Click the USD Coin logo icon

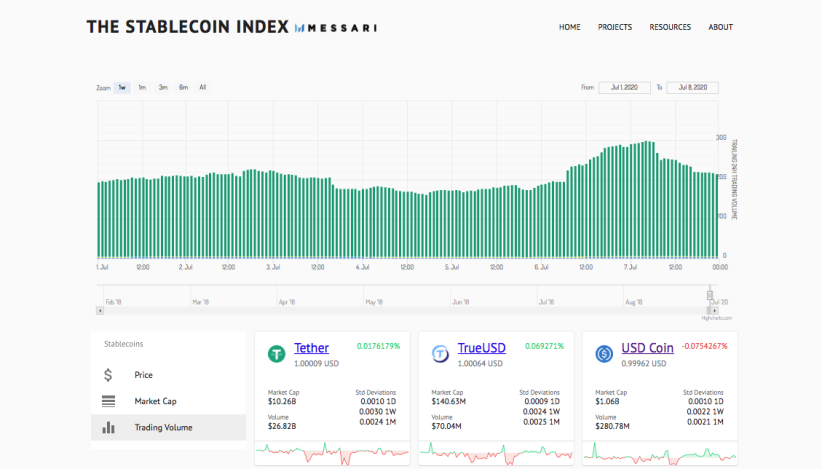[x=604, y=354]
